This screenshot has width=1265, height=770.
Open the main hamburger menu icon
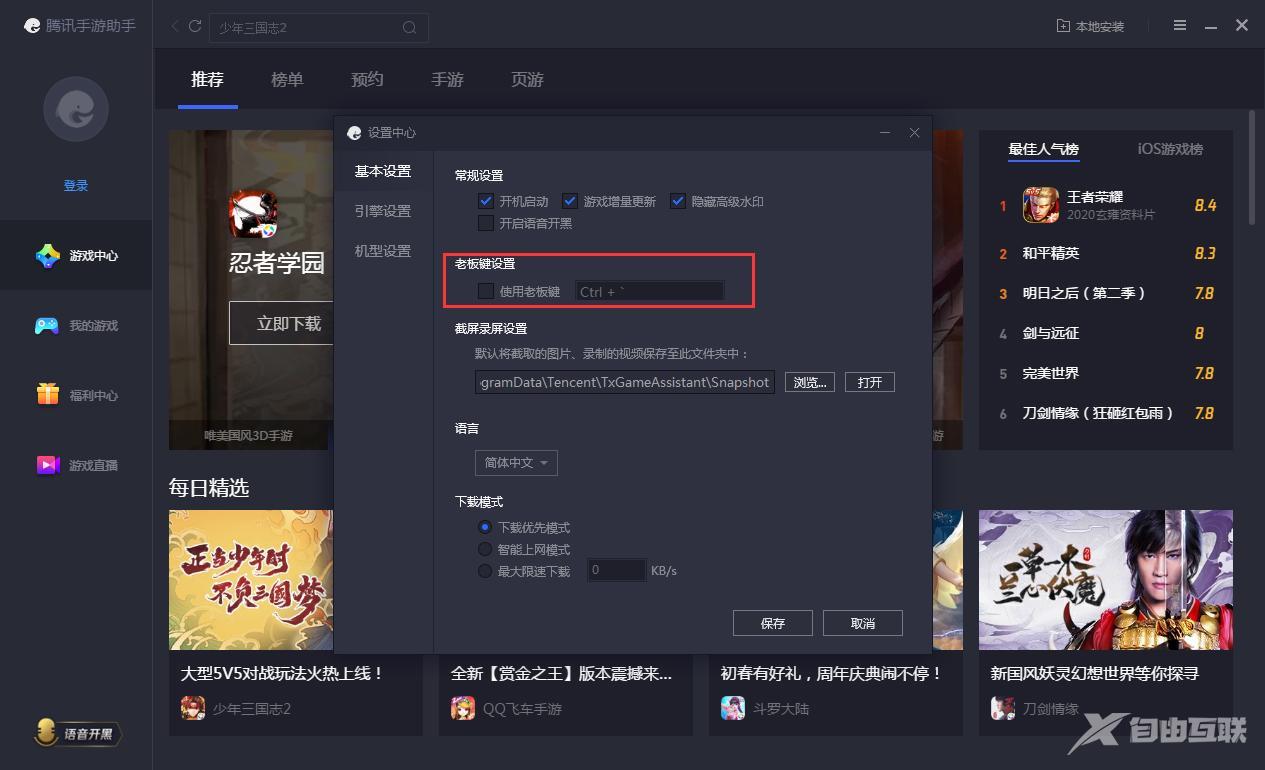[1180, 26]
